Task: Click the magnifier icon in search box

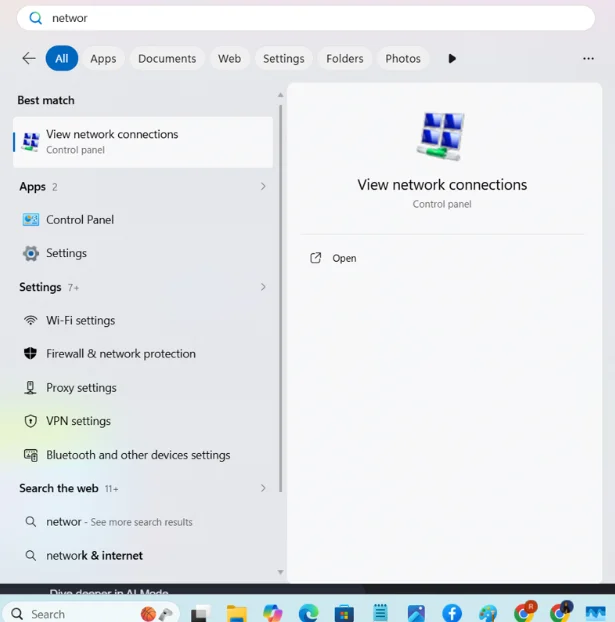Action: [36, 18]
